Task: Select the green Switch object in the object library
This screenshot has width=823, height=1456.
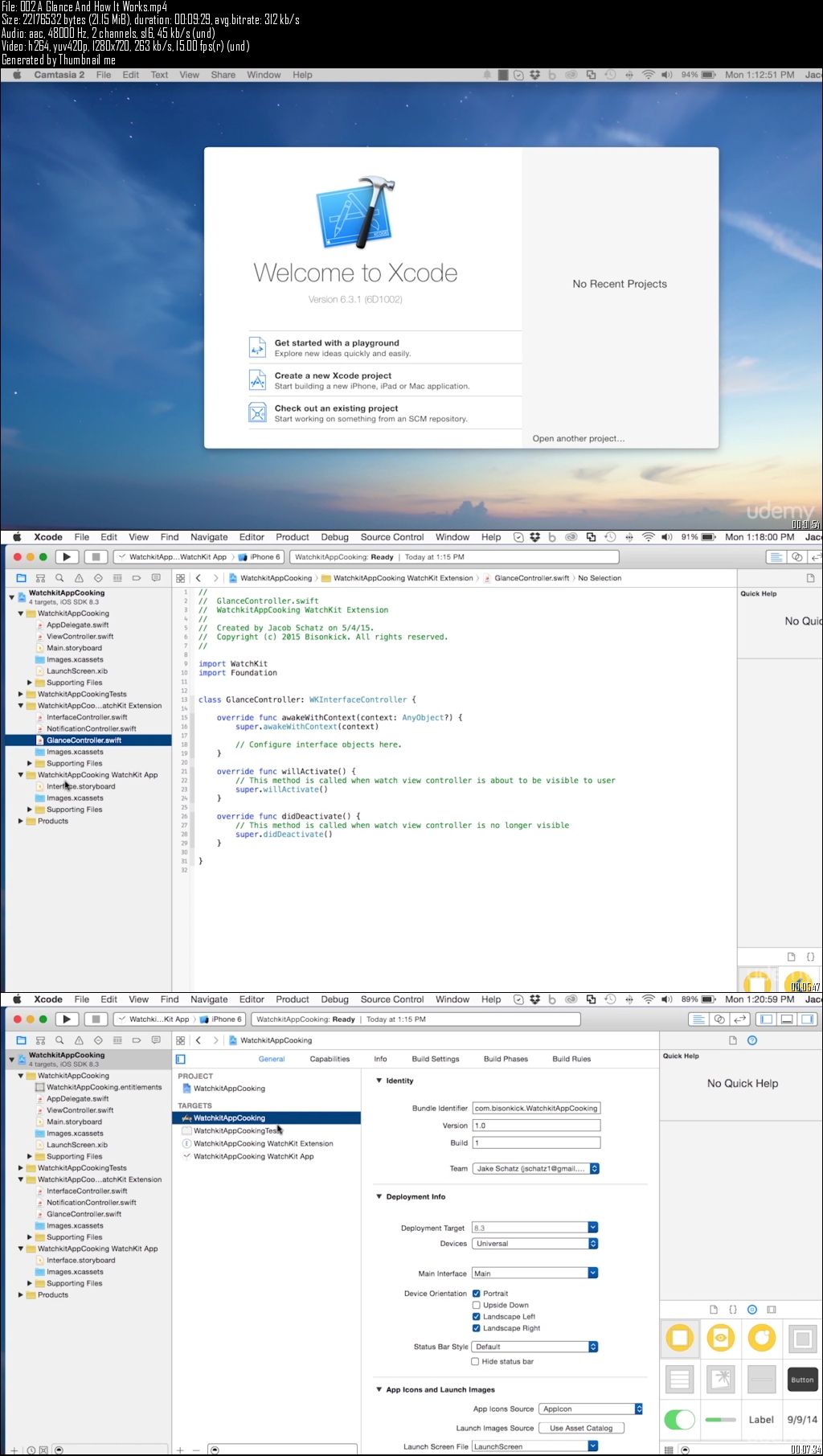Action: click(x=680, y=1420)
